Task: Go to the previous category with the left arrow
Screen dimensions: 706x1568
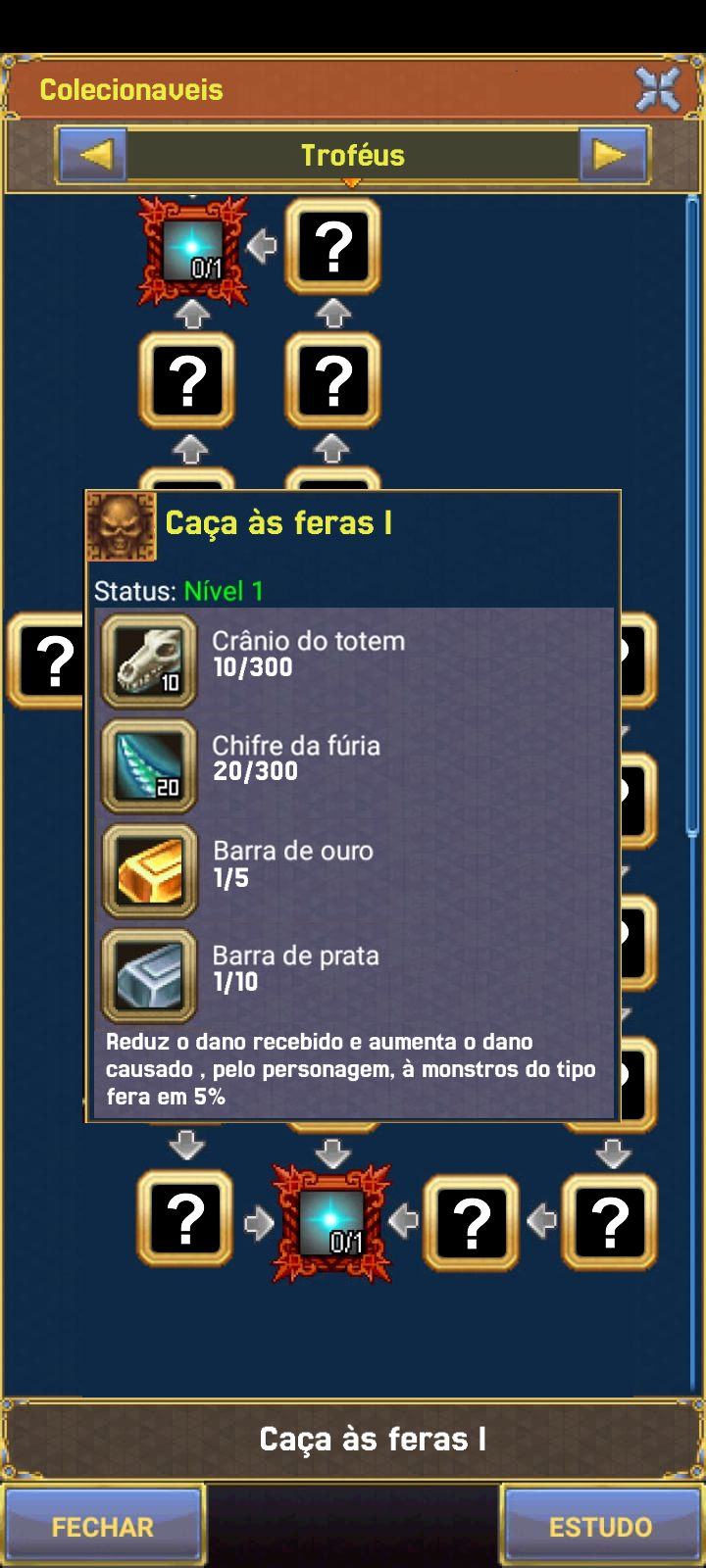Action: click(93, 155)
